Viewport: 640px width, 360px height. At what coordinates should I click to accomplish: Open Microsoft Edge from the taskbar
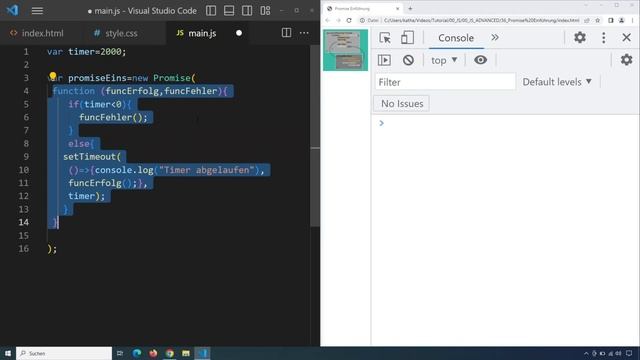pyautogui.click(x=137, y=353)
